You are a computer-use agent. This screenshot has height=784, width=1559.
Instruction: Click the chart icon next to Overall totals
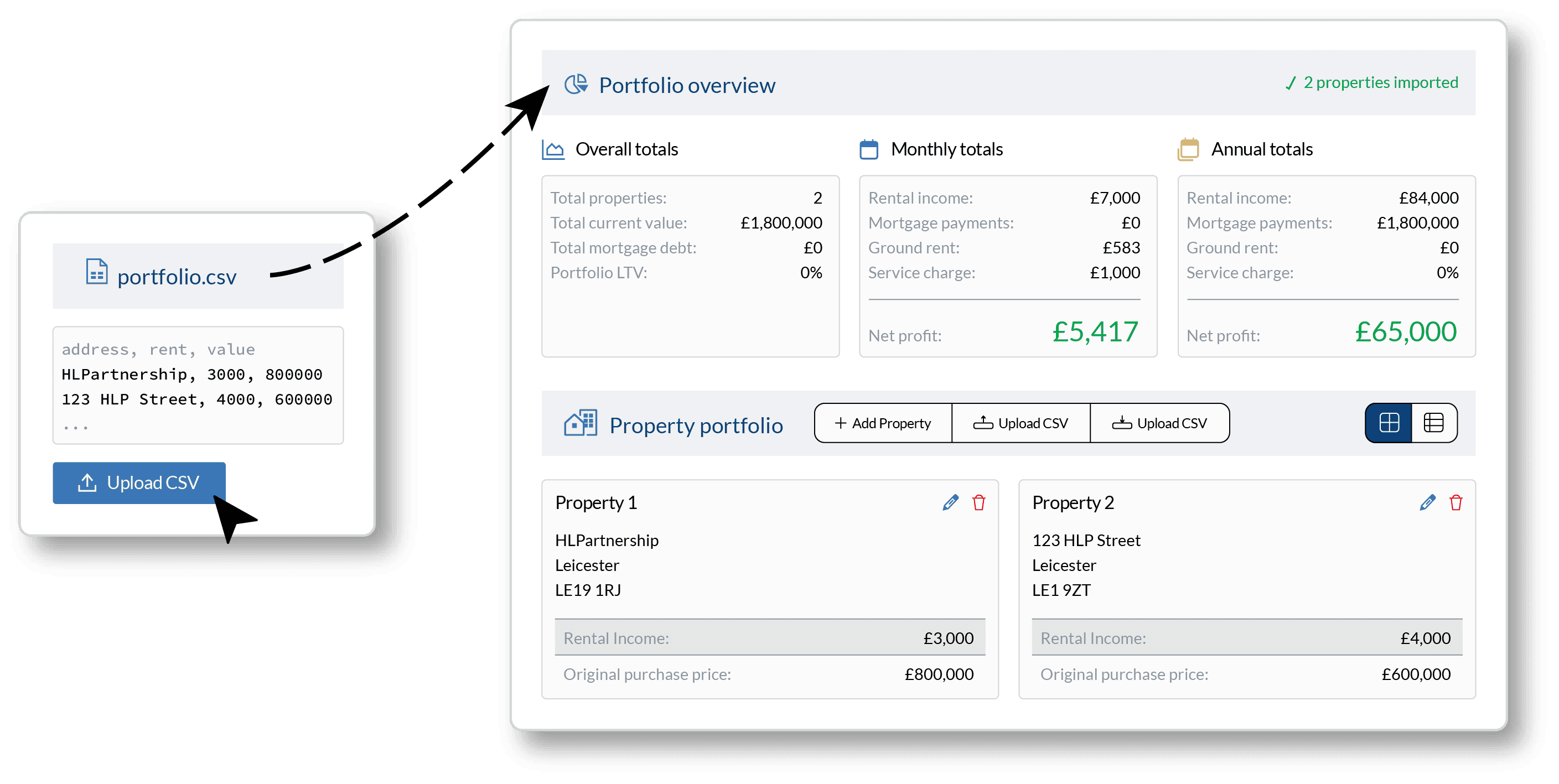click(553, 149)
